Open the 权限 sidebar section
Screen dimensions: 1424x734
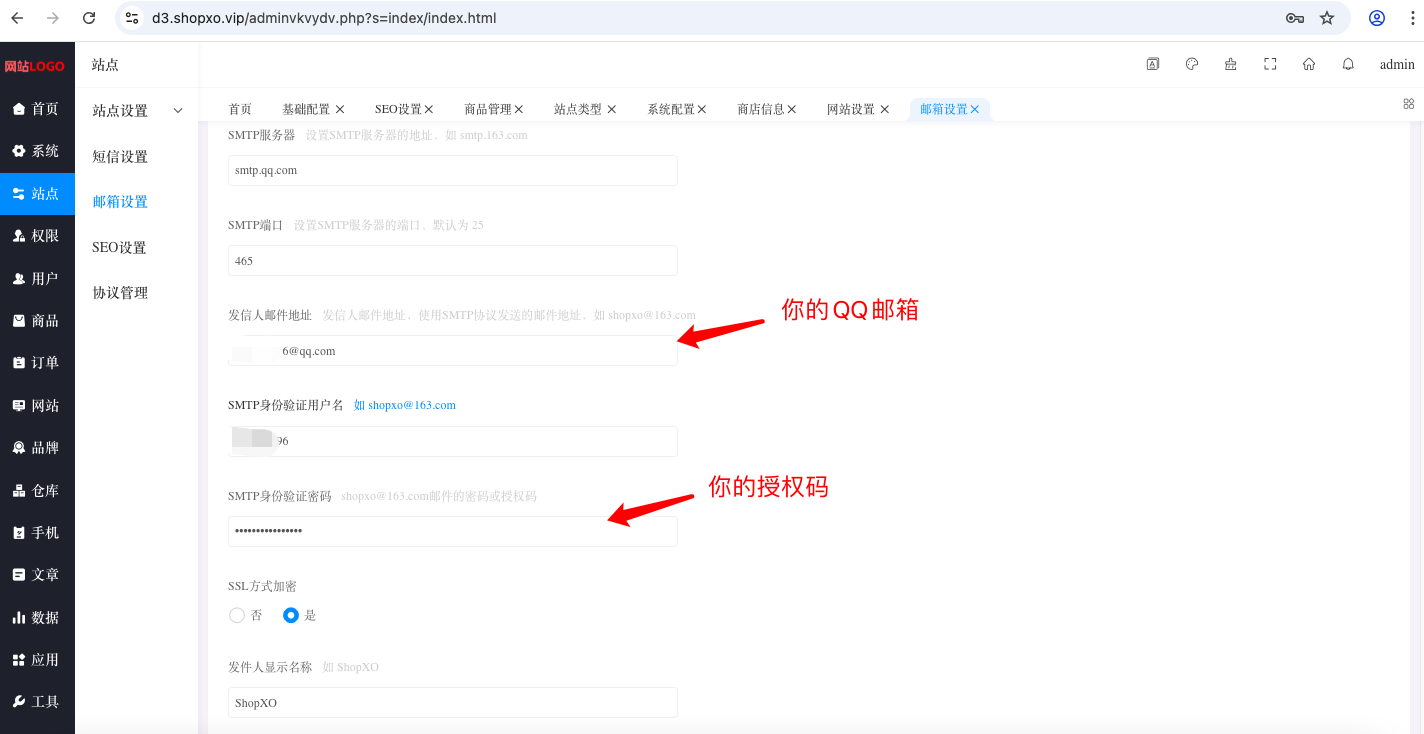(x=37, y=236)
